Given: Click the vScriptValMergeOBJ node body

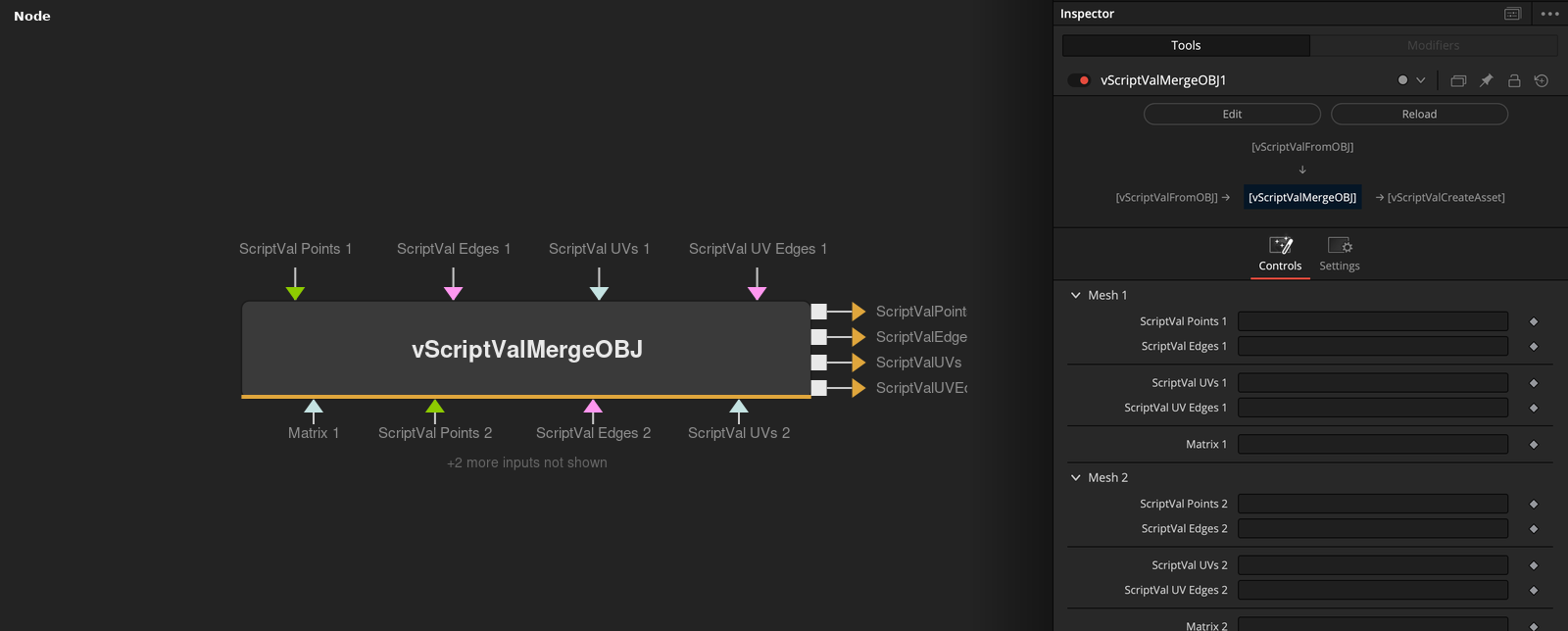Looking at the screenshot, I should pyautogui.click(x=526, y=349).
